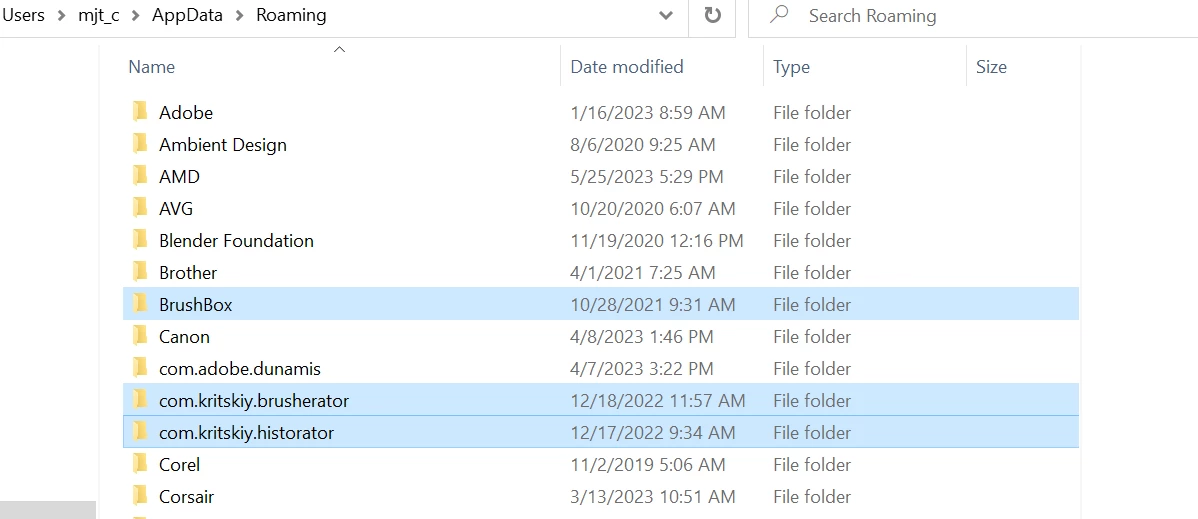Click date 10/28/2021 9:31 AM

(653, 304)
